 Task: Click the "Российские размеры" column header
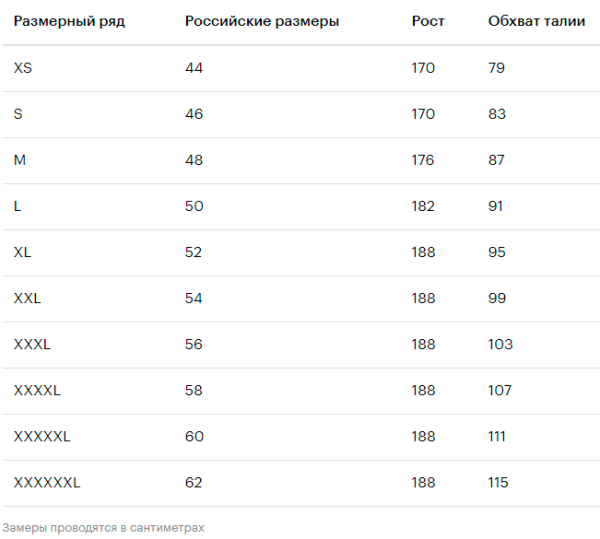tap(262, 21)
